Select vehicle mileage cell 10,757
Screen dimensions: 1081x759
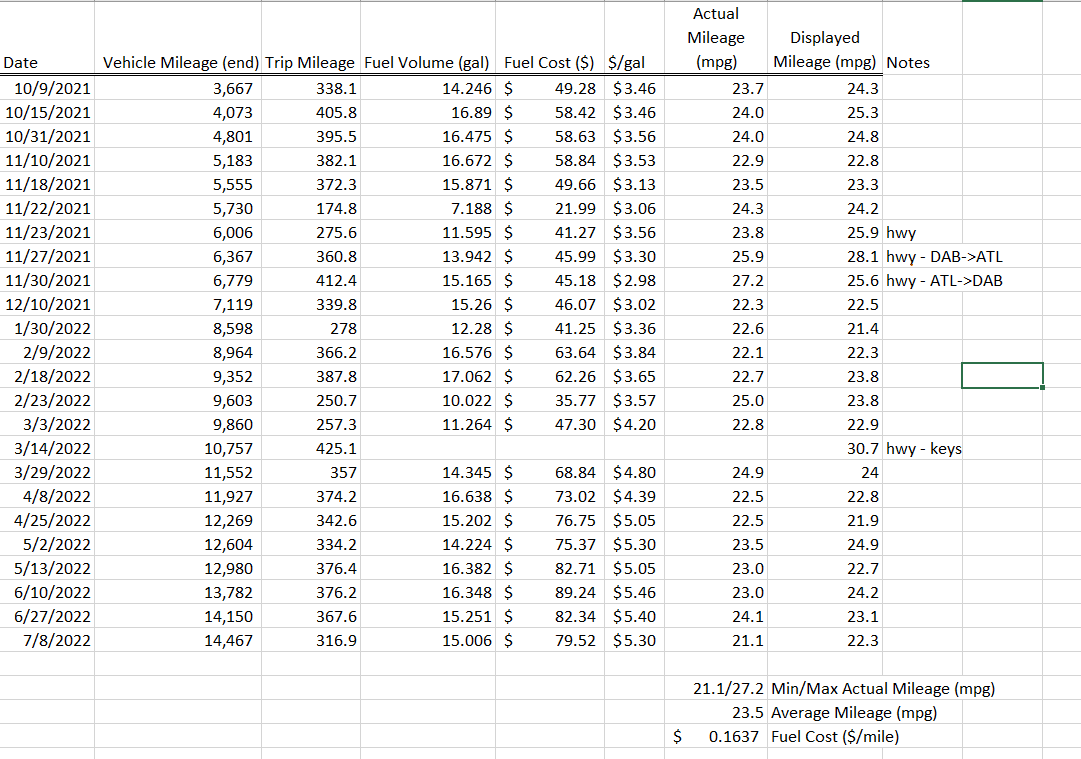tap(178, 448)
